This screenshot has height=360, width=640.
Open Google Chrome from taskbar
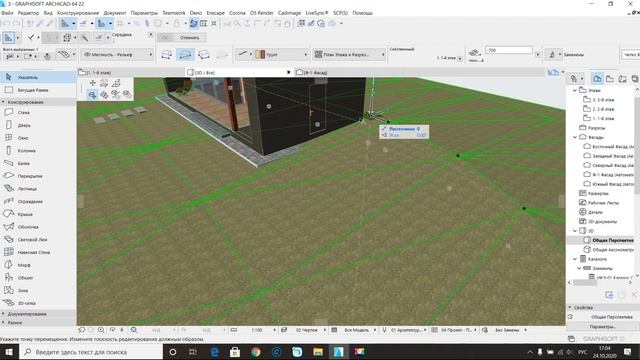[x=256, y=352]
